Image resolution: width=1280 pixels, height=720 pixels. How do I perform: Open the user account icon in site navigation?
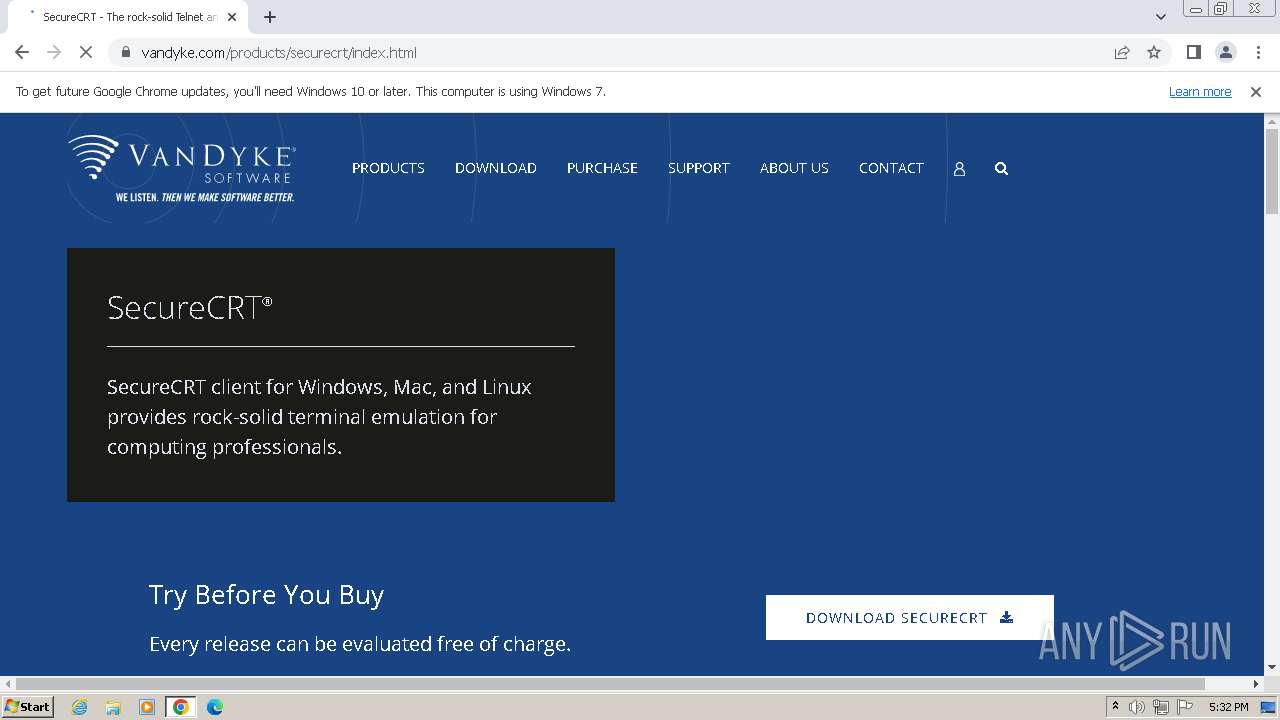point(959,169)
